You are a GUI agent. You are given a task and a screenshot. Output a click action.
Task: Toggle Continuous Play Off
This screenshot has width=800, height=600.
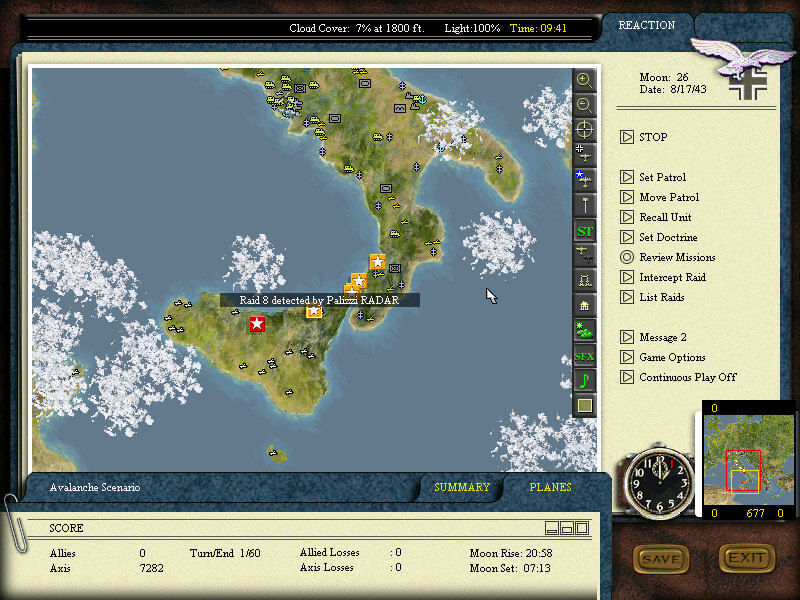click(x=679, y=377)
